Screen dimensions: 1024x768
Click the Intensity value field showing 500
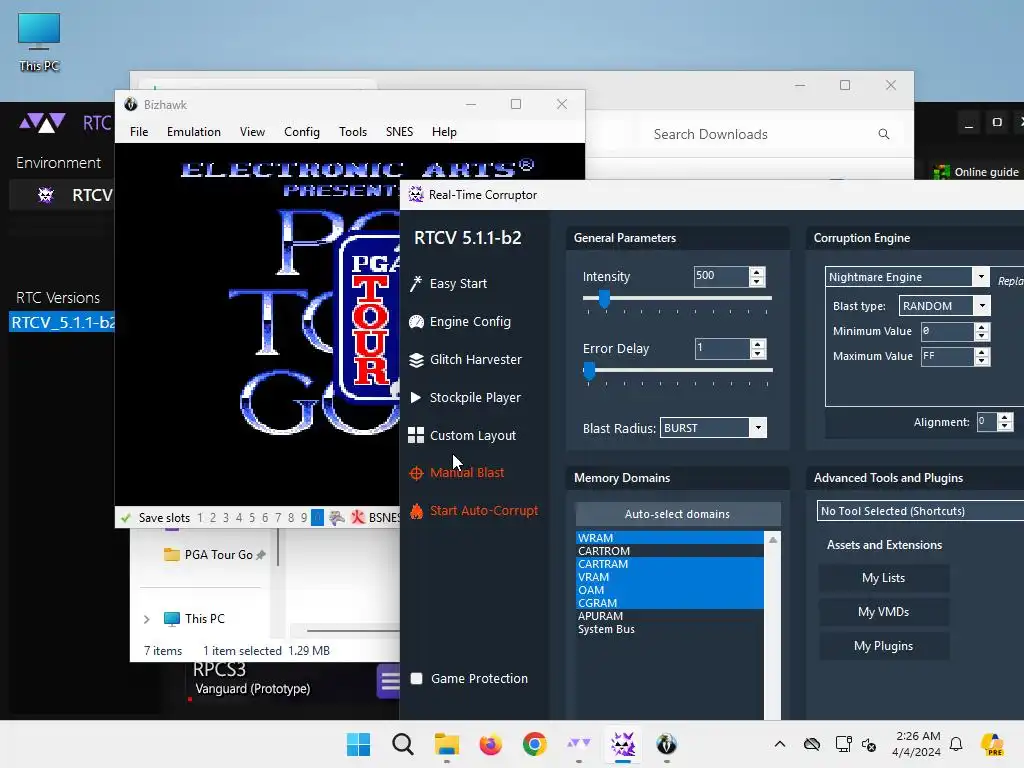tap(721, 276)
